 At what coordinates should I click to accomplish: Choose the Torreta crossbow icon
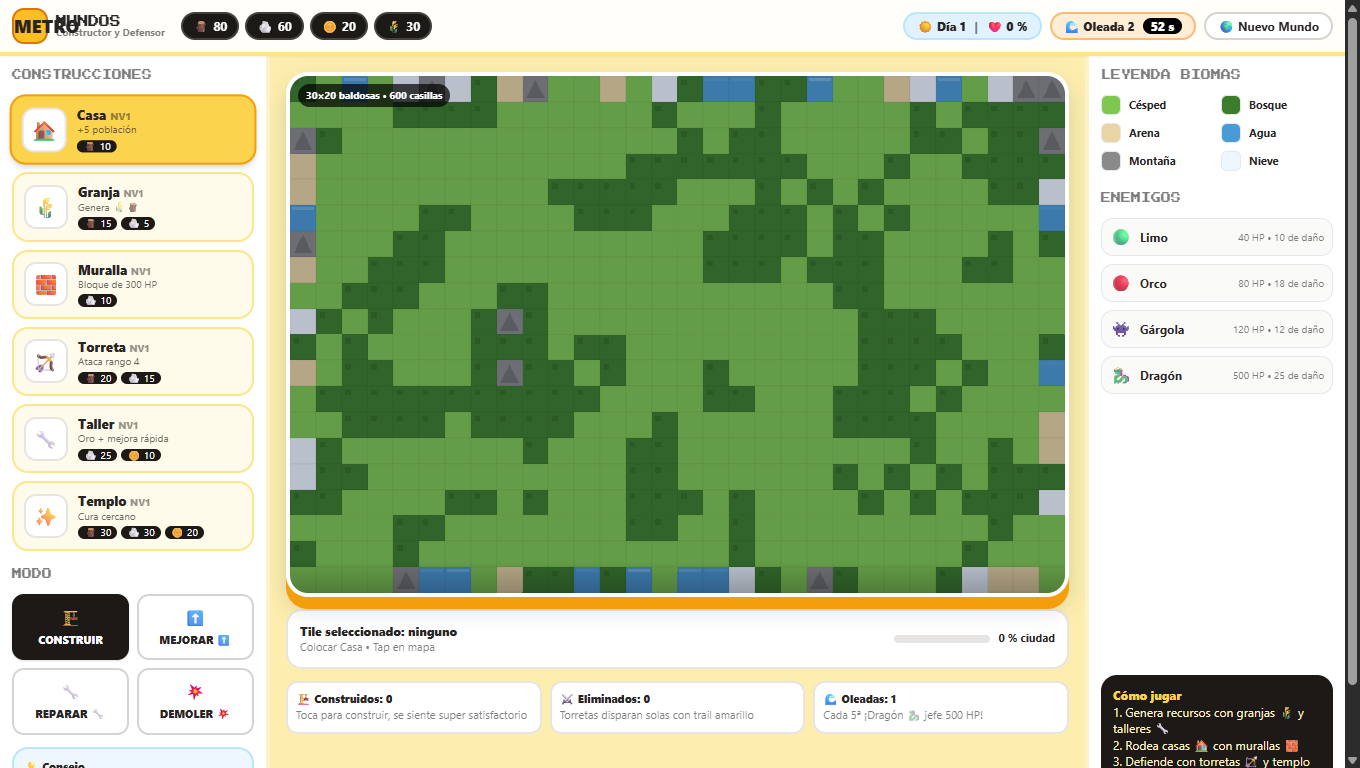click(45, 361)
